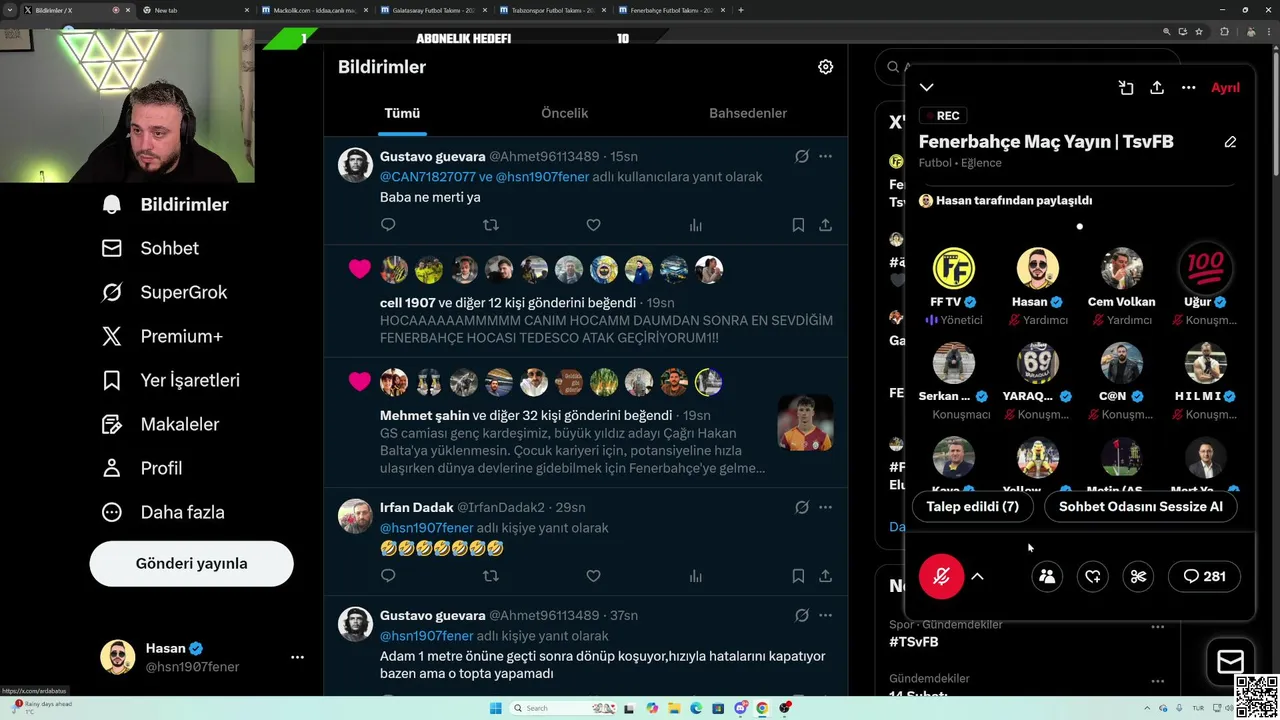Share the 'Baba ne merti ya' post
This screenshot has height=720, width=1280.
[x=825, y=225]
